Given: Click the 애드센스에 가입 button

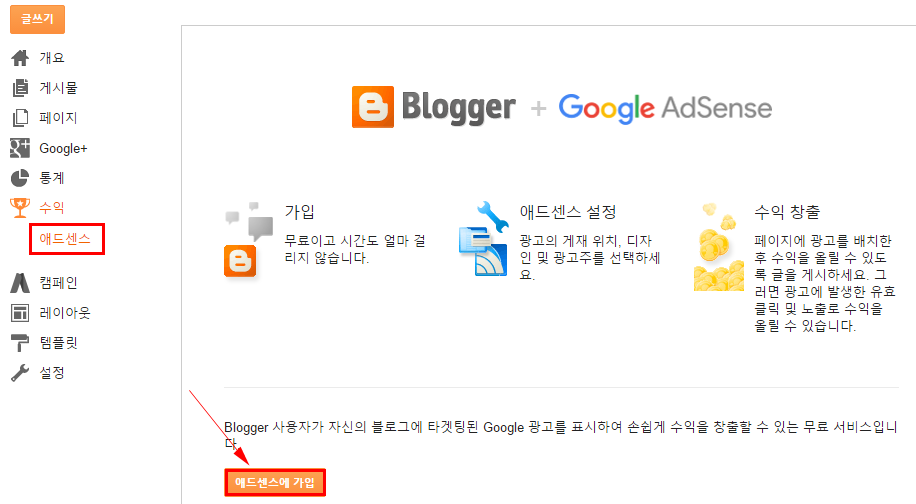Looking at the screenshot, I should (x=275, y=482).
